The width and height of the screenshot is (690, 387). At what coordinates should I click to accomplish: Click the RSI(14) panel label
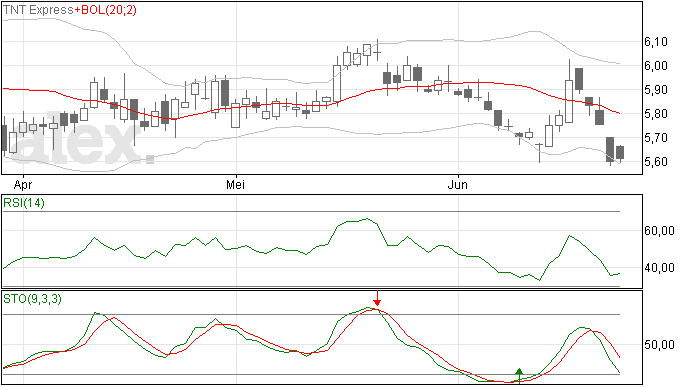[x=24, y=203]
